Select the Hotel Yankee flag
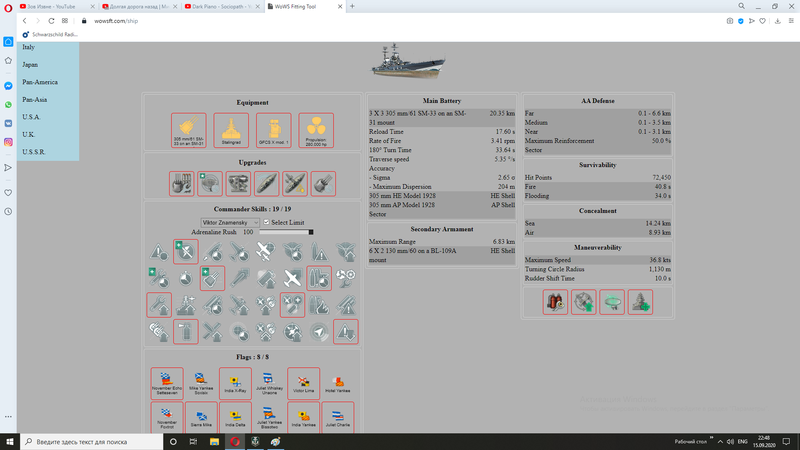 338,382
